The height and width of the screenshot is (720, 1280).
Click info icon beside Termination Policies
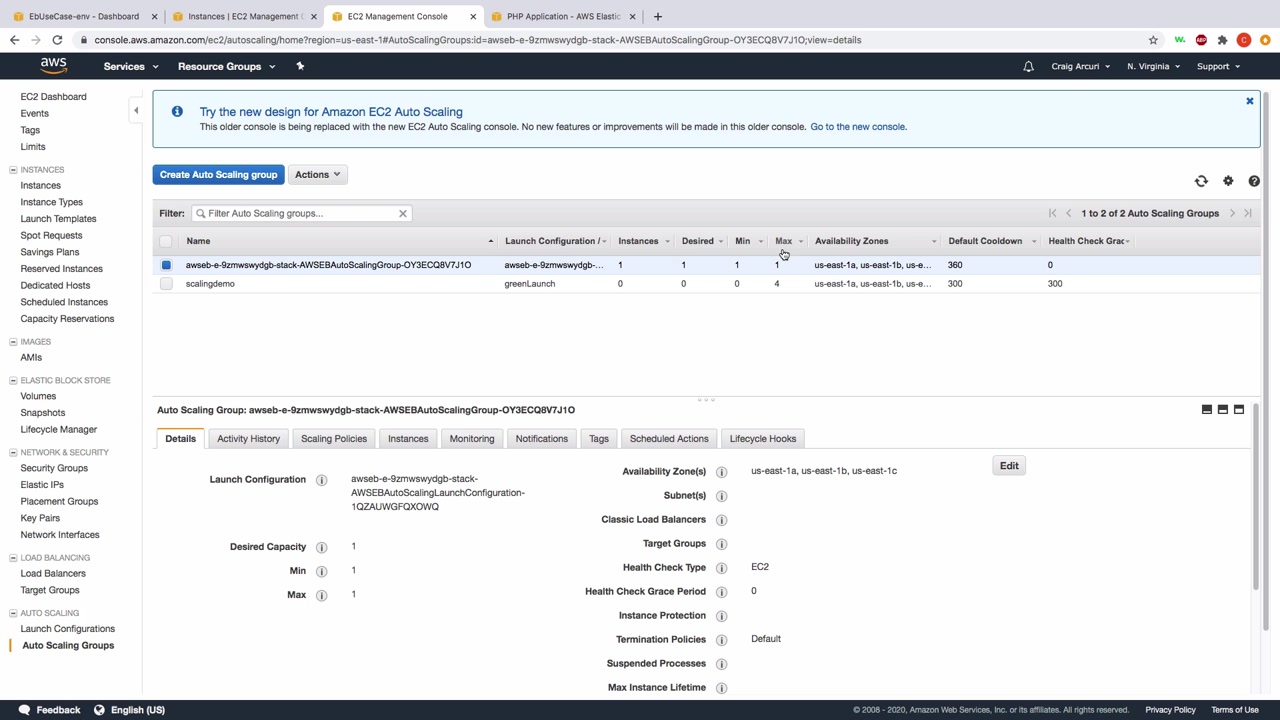(721, 640)
